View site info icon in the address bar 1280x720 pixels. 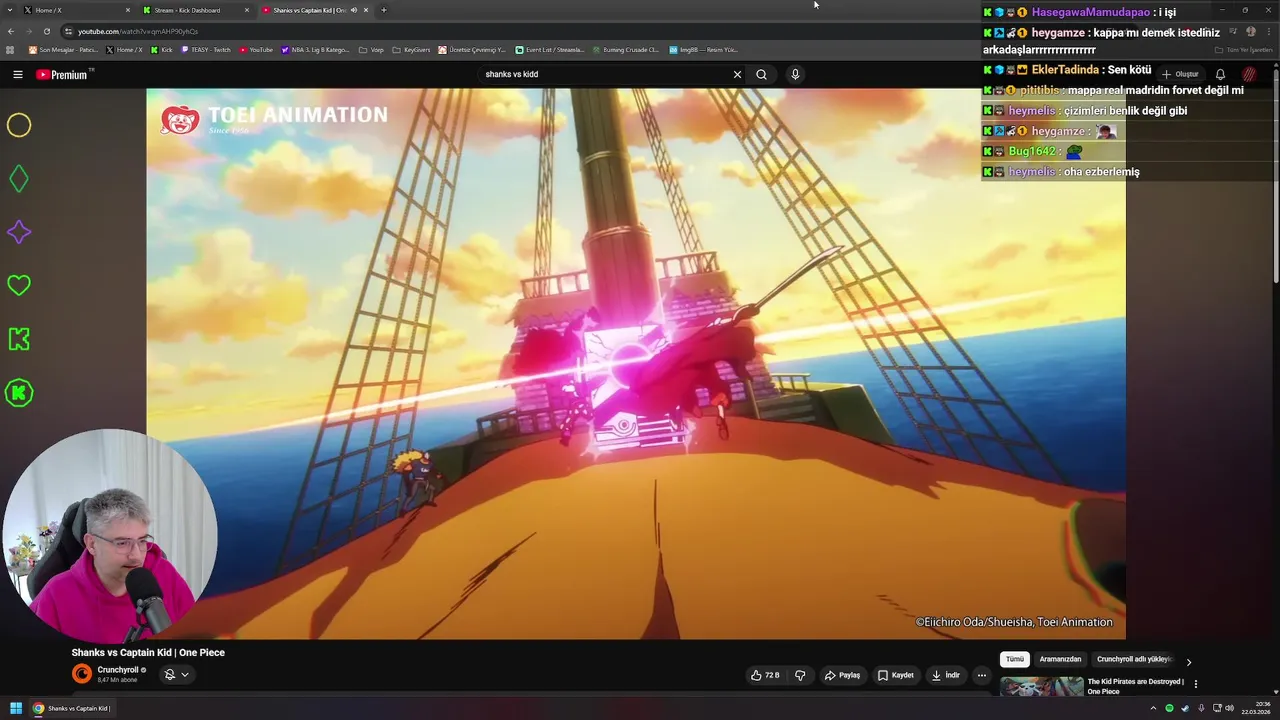68,31
